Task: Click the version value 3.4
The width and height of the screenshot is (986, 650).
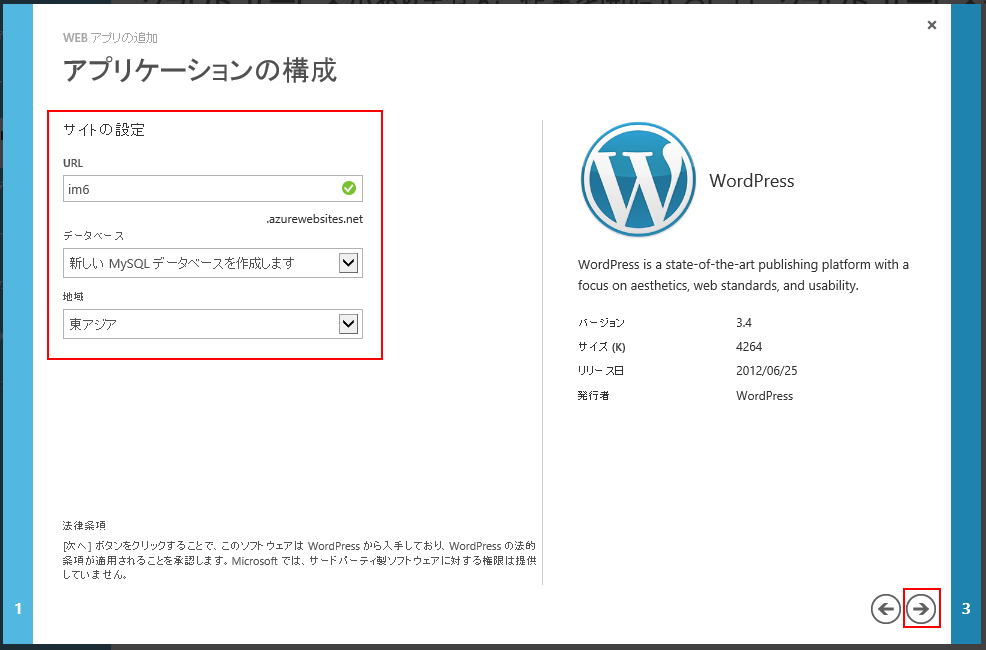Action: click(744, 322)
